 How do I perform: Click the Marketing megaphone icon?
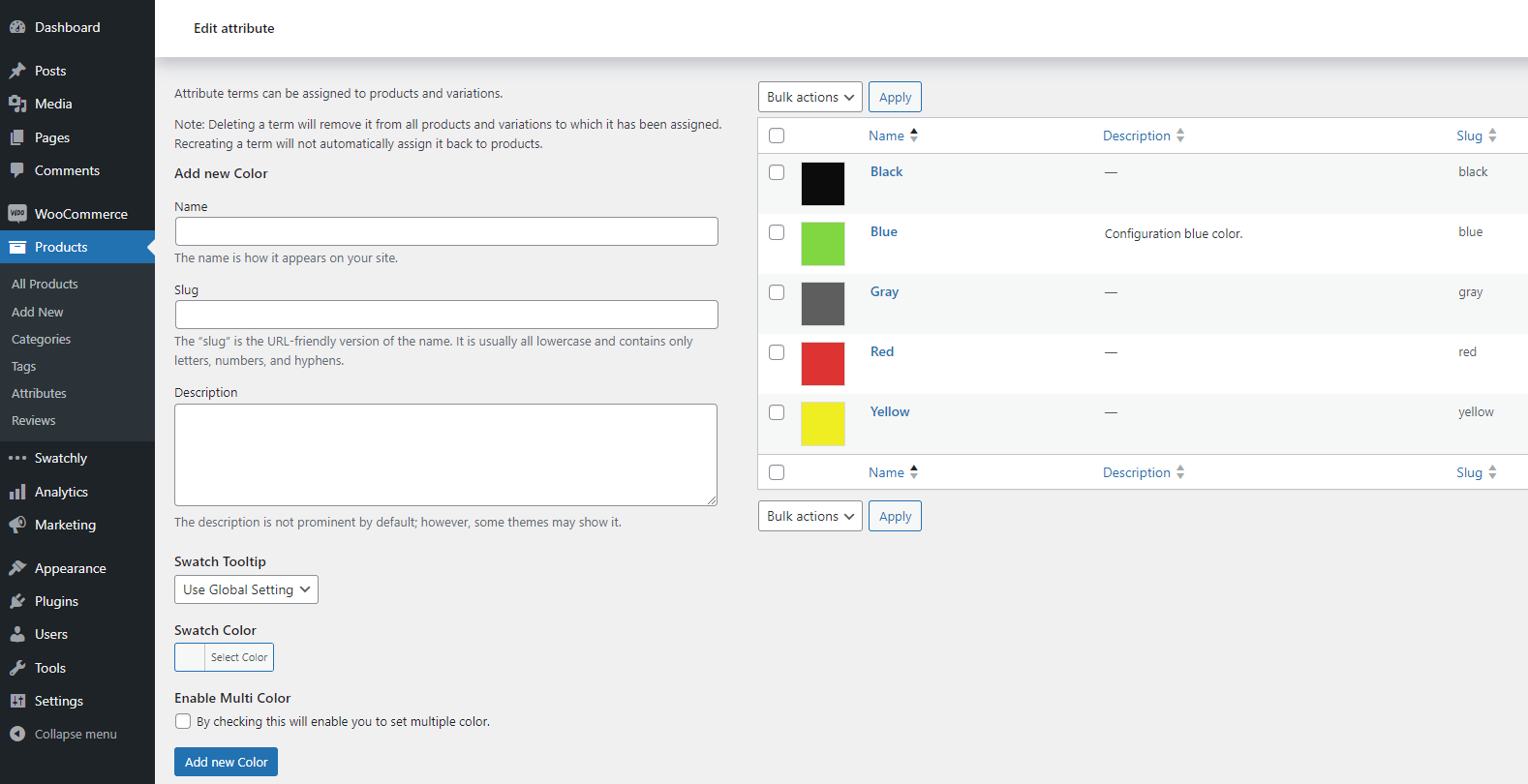(17, 525)
